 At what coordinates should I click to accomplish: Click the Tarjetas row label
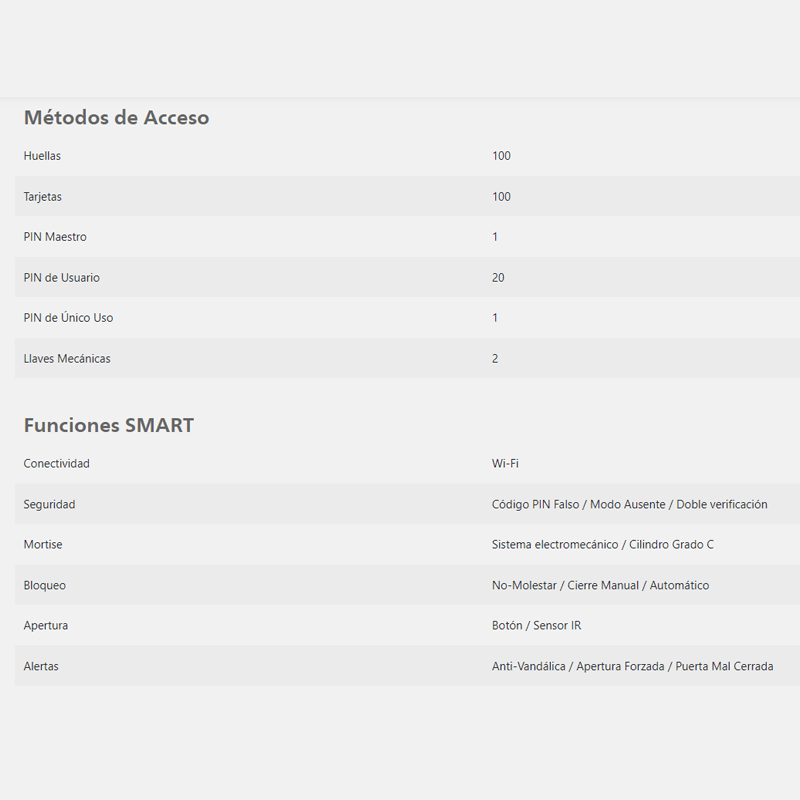(x=42, y=196)
